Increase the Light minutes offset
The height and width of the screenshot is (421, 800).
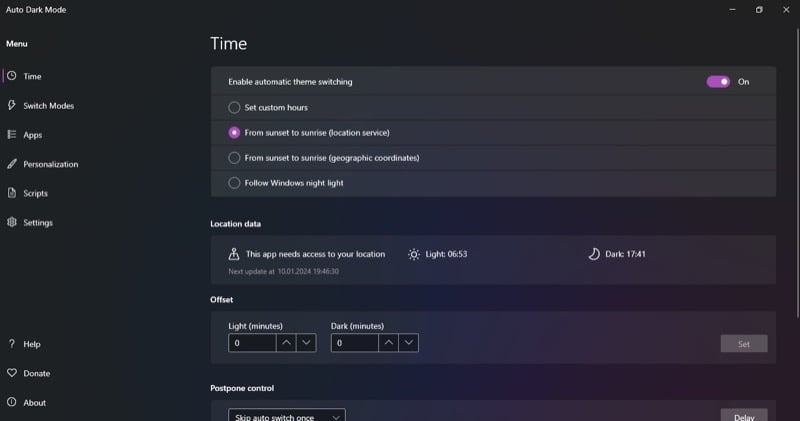tap(286, 343)
